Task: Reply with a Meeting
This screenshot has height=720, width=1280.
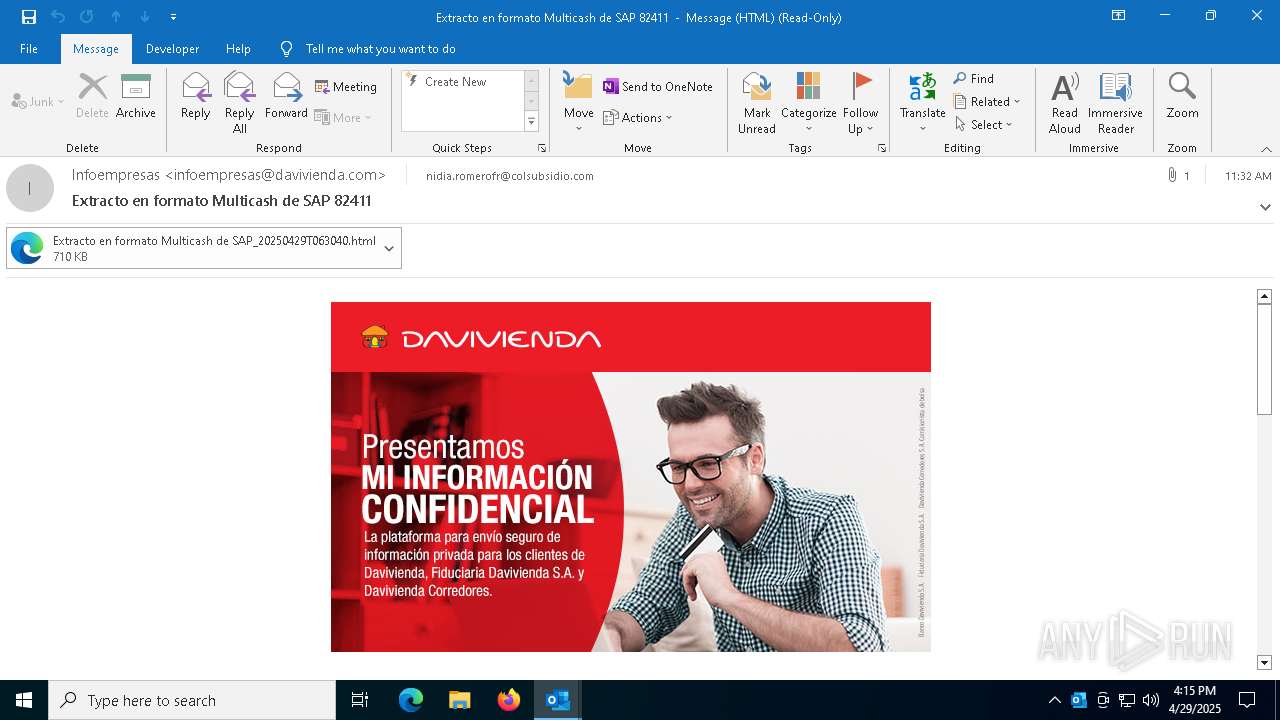Action: click(x=346, y=87)
